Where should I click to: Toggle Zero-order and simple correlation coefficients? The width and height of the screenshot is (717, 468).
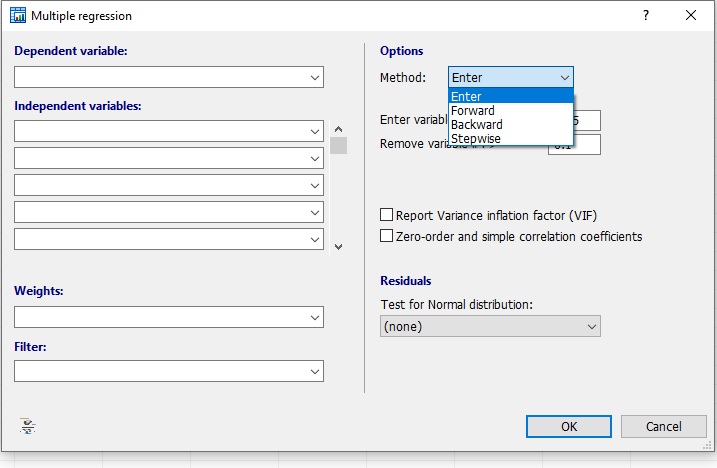[387, 237]
